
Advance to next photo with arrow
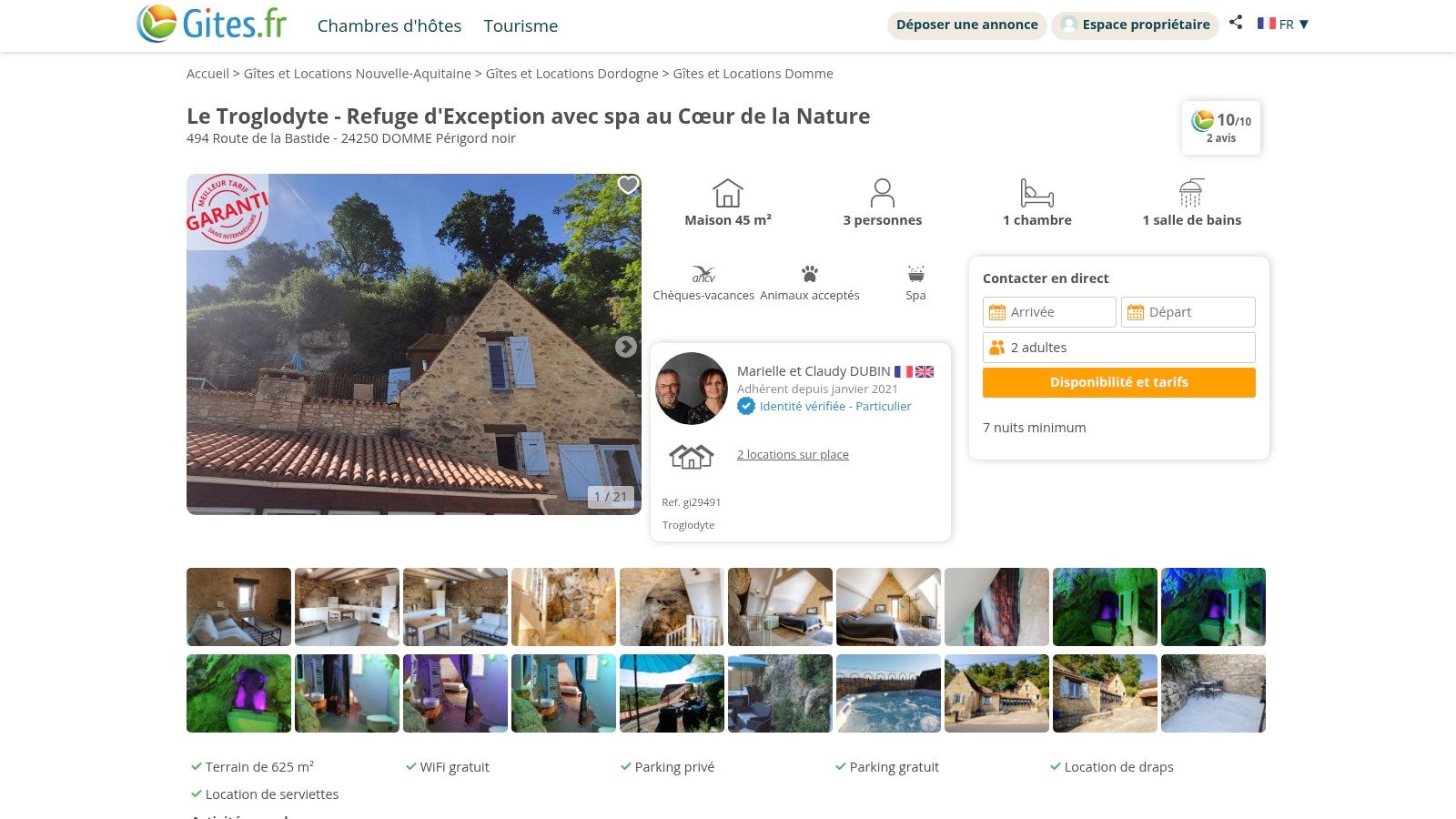625,347
